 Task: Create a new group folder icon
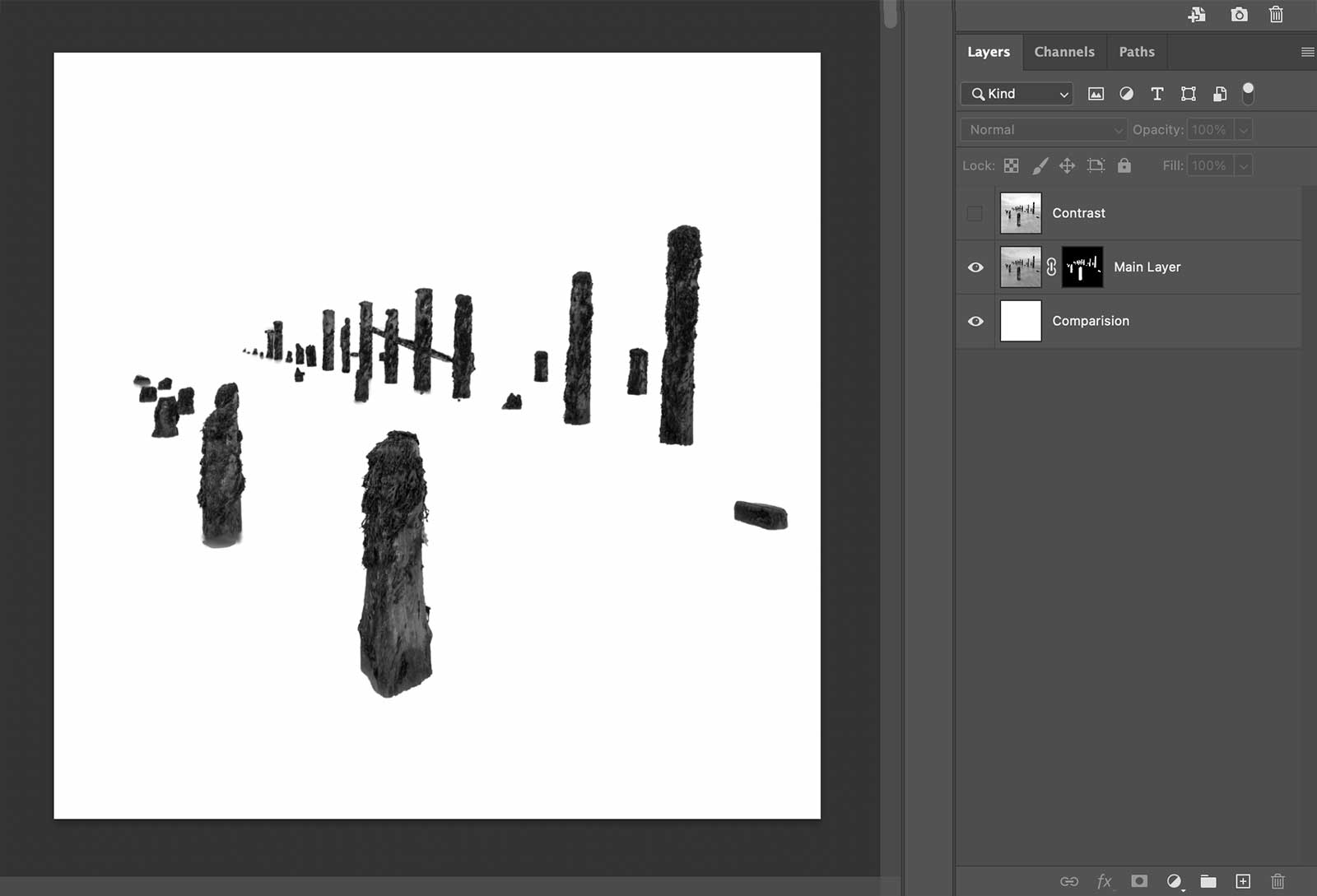1208,881
